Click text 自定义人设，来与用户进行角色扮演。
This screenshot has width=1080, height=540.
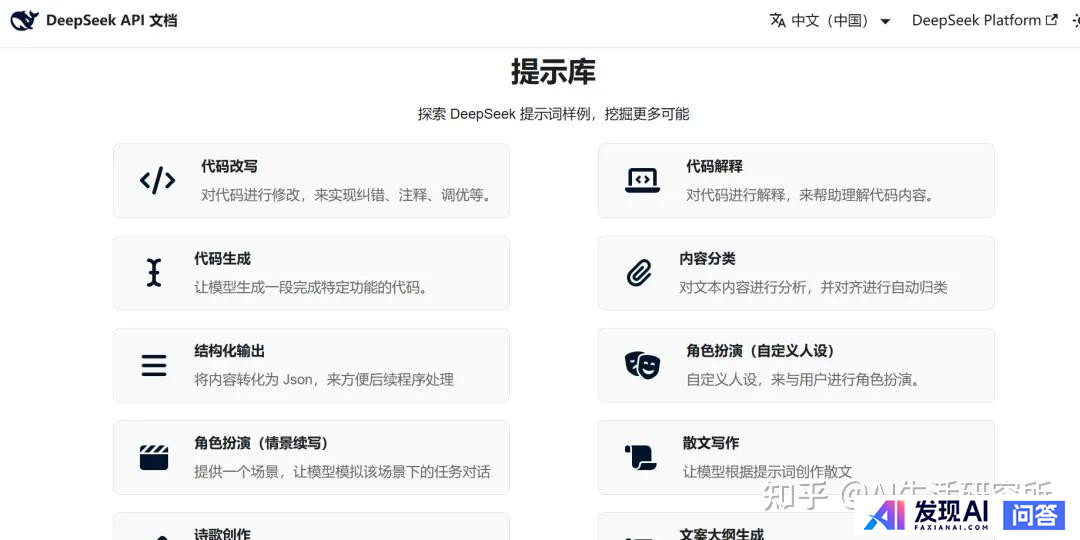[804, 380]
